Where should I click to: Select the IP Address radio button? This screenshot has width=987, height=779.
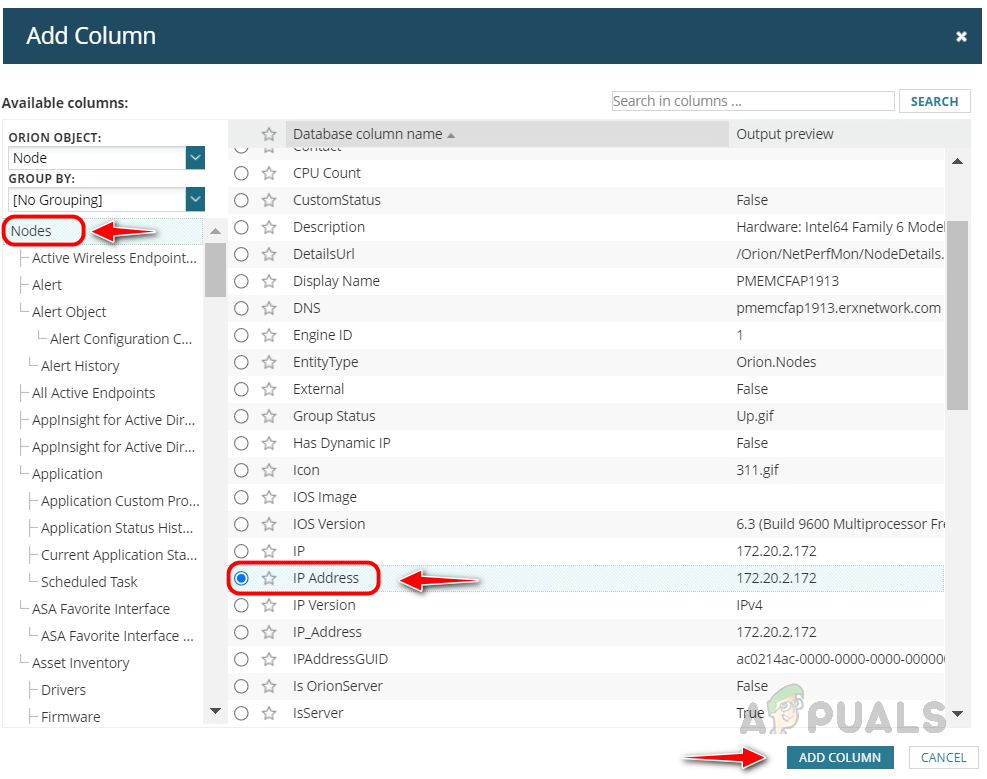tap(241, 578)
